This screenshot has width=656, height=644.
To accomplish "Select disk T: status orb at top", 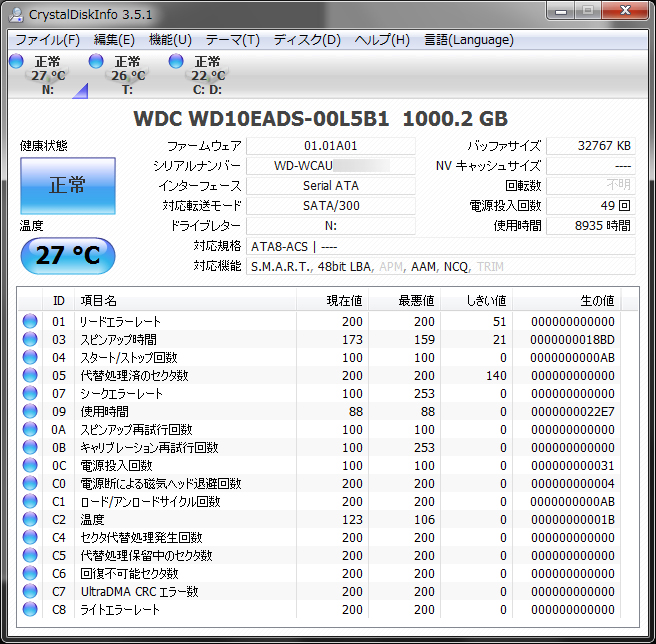I will tap(96, 61).
